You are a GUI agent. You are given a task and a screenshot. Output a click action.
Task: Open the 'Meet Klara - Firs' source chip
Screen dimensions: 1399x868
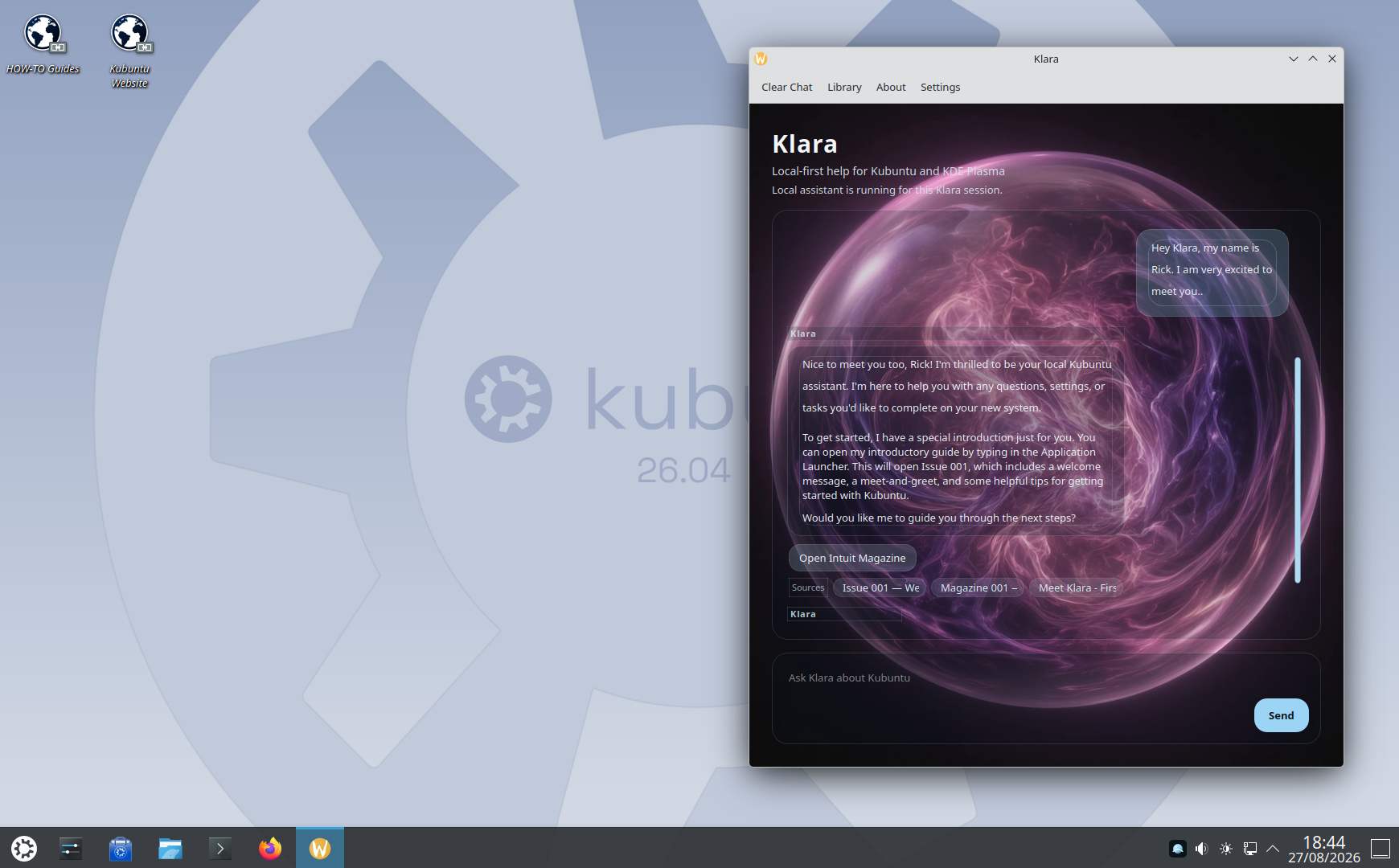point(1077,588)
